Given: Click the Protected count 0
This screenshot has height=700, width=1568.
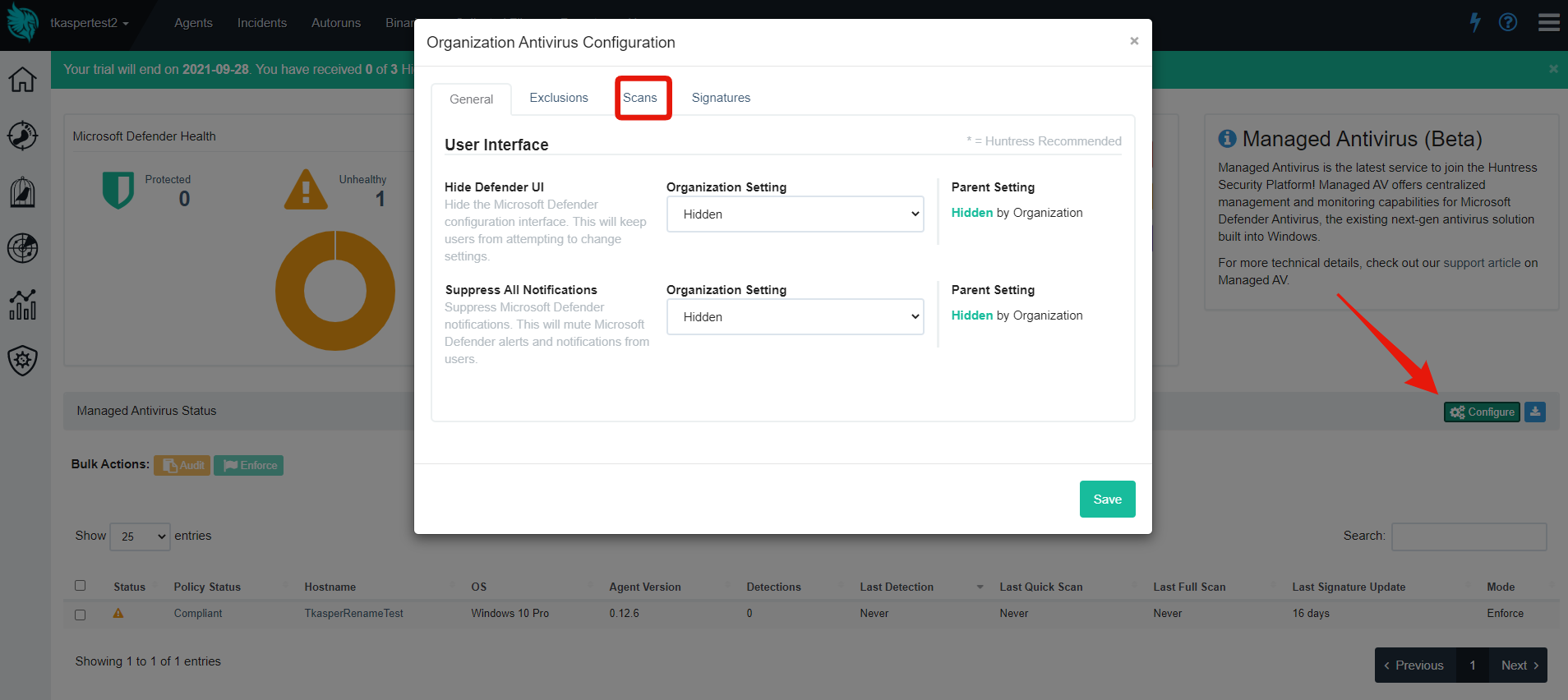Looking at the screenshot, I should 184,199.
